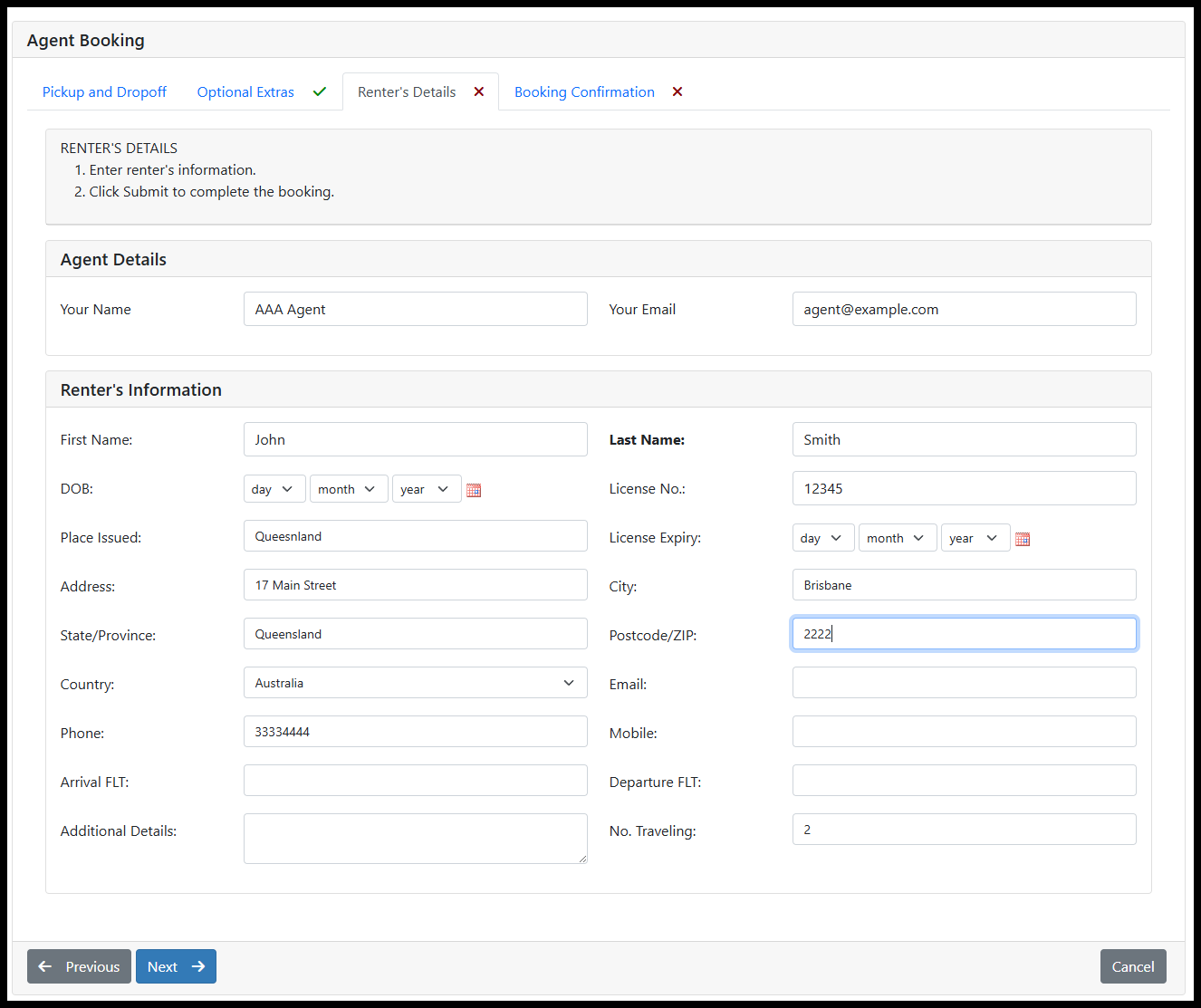Click the Place Issued field
Screen dimensions: 1201x1008
(x=416, y=536)
